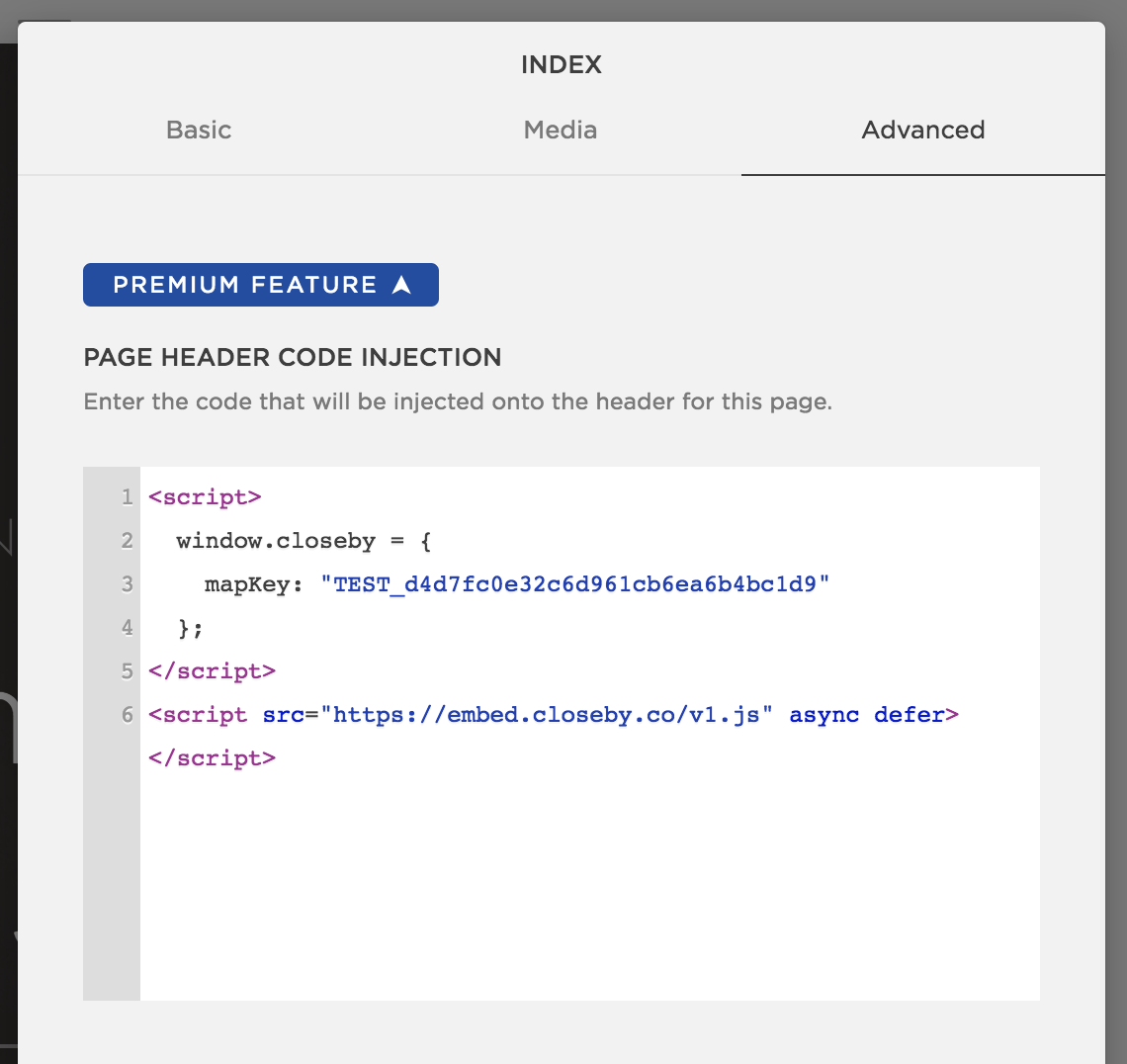Click the </script> tag on line 5
Viewport: 1127px width, 1064px height.
tap(212, 671)
